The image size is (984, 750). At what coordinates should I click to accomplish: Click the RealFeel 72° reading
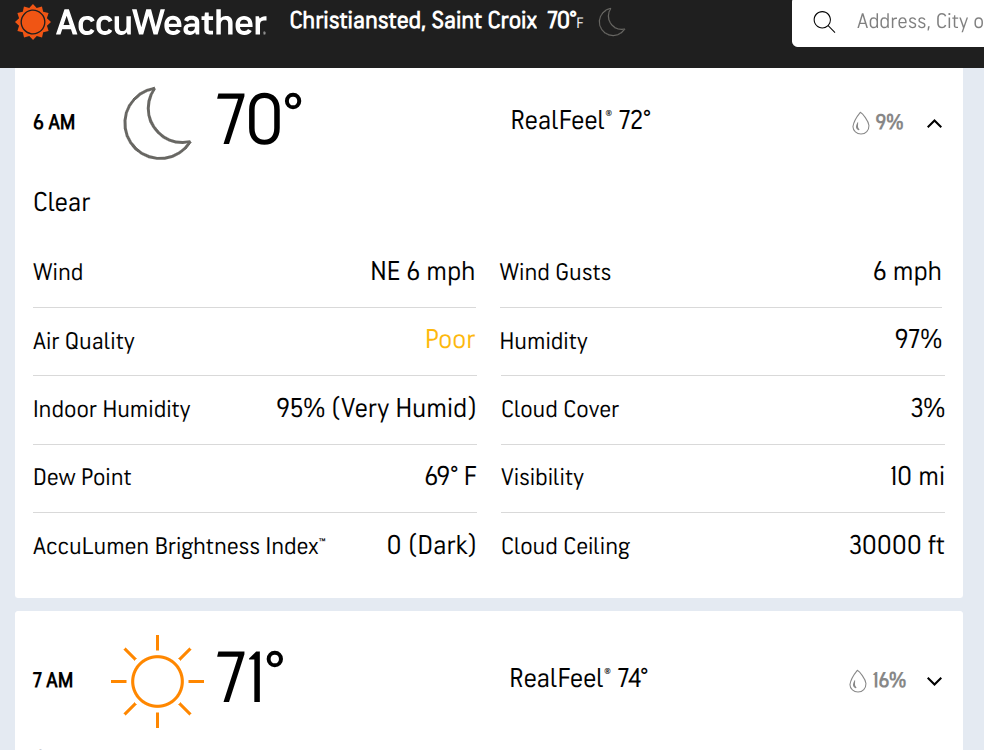pos(580,121)
